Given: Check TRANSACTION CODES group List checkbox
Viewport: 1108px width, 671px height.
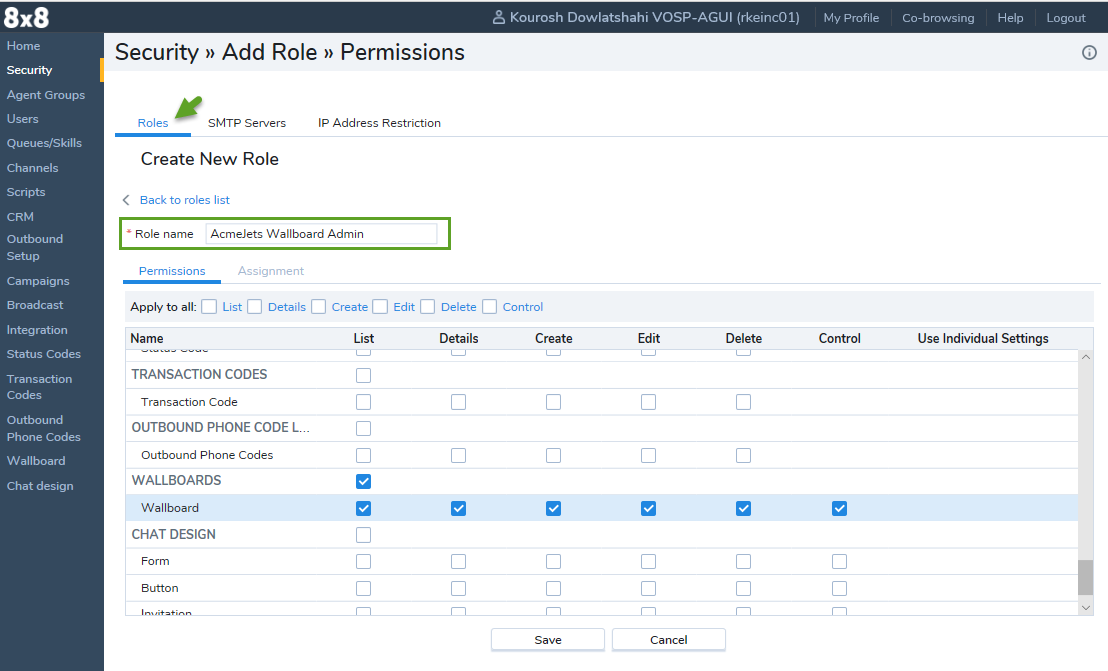Looking at the screenshot, I should pyautogui.click(x=363, y=375).
